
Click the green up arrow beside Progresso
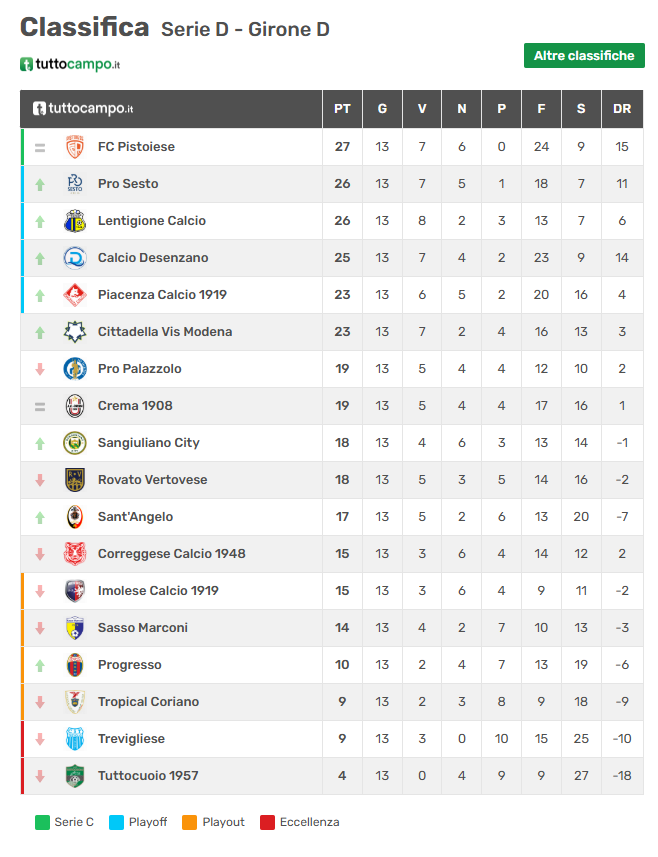[40, 665]
